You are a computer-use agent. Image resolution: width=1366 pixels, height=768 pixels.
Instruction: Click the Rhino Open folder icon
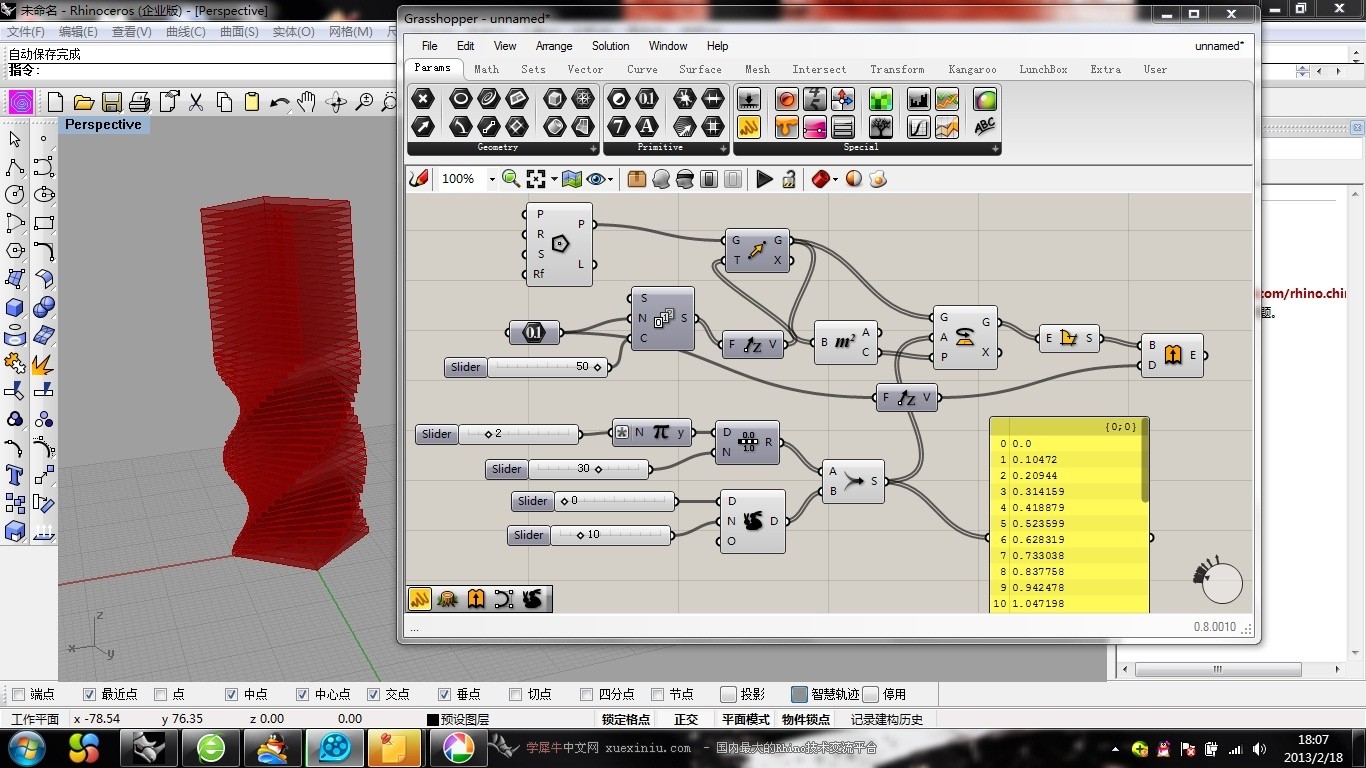[x=83, y=102]
